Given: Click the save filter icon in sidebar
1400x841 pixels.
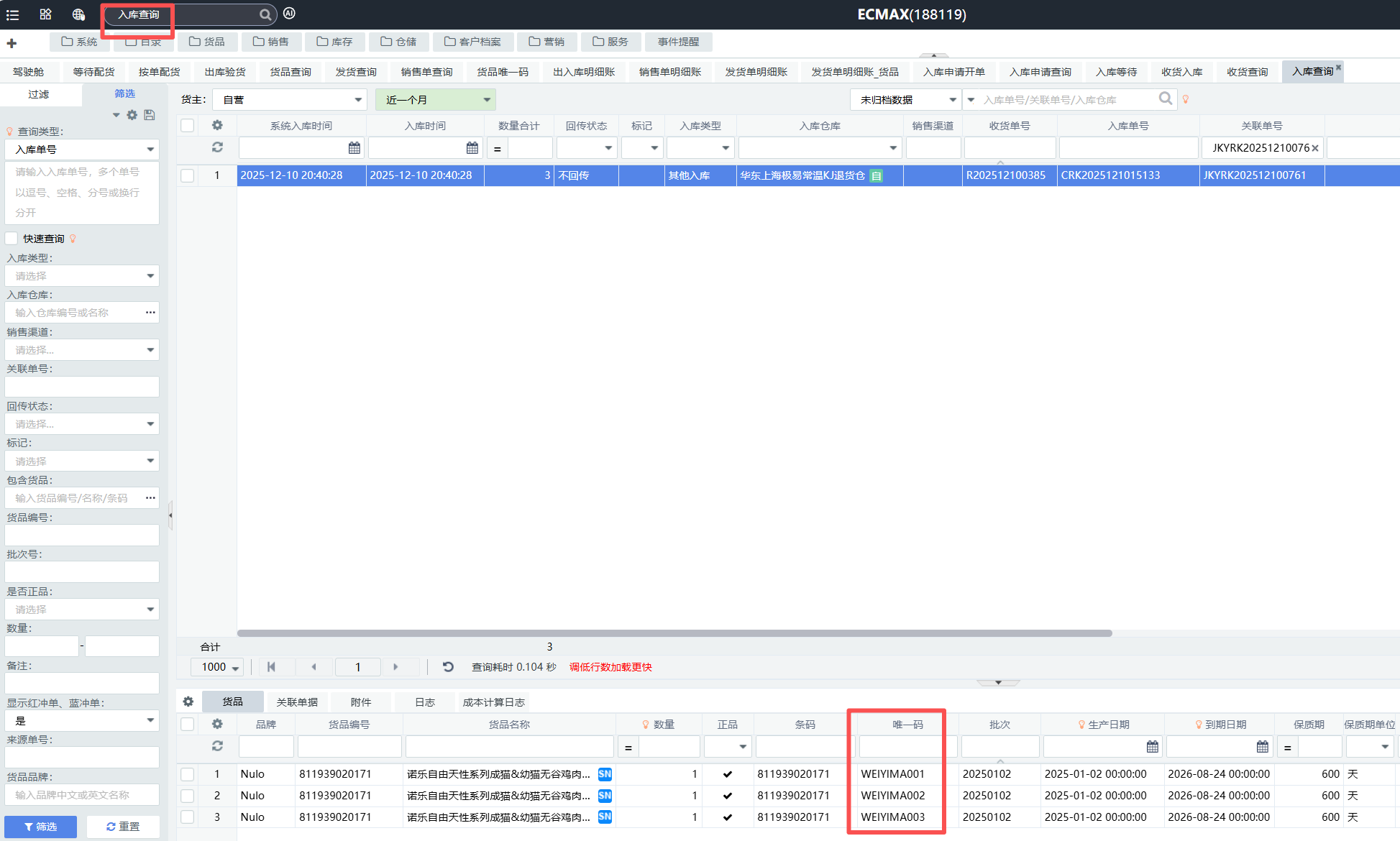Looking at the screenshot, I should (x=150, y=115).
